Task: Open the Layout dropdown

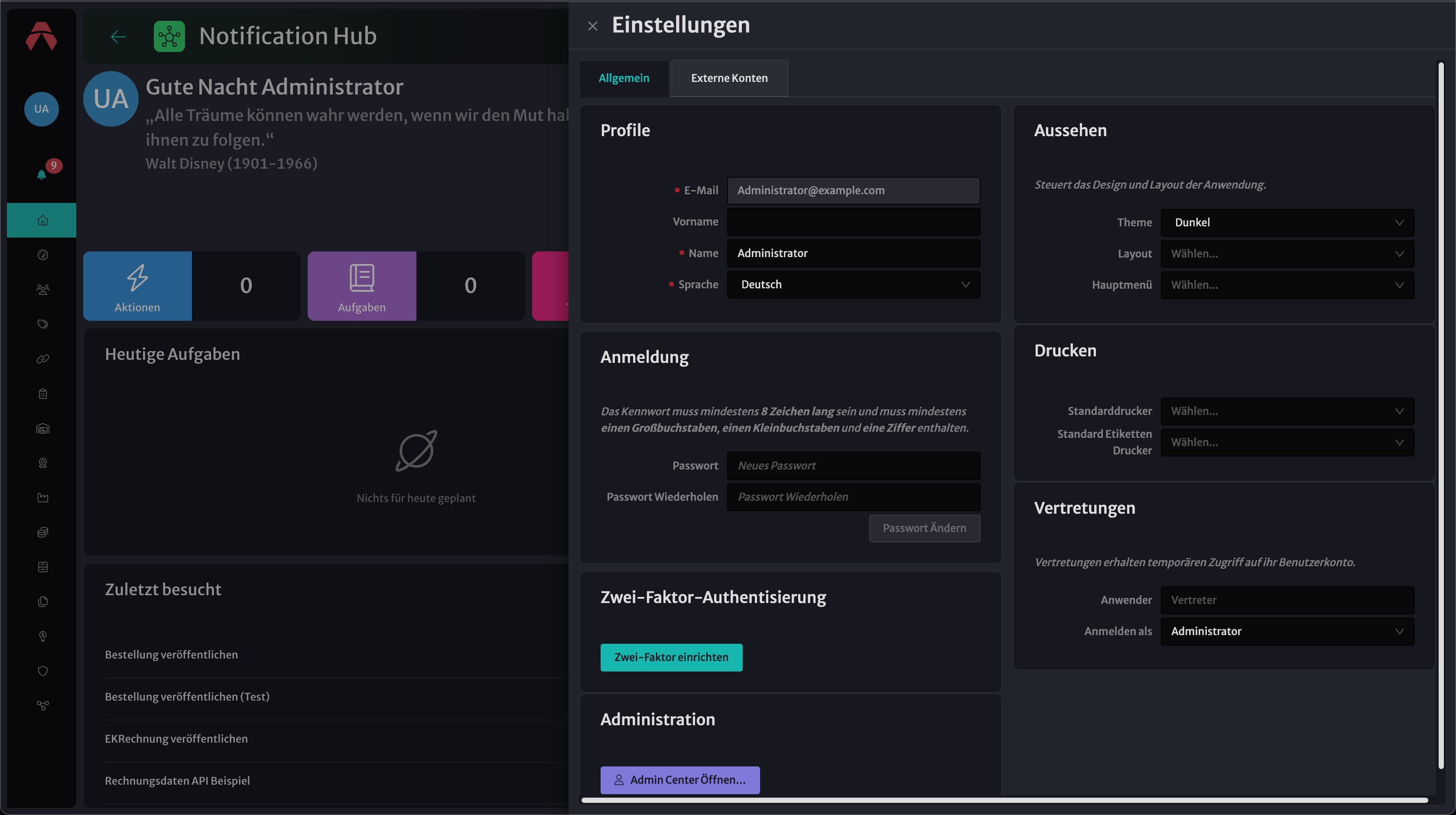Action: [x=1287, y=253]
